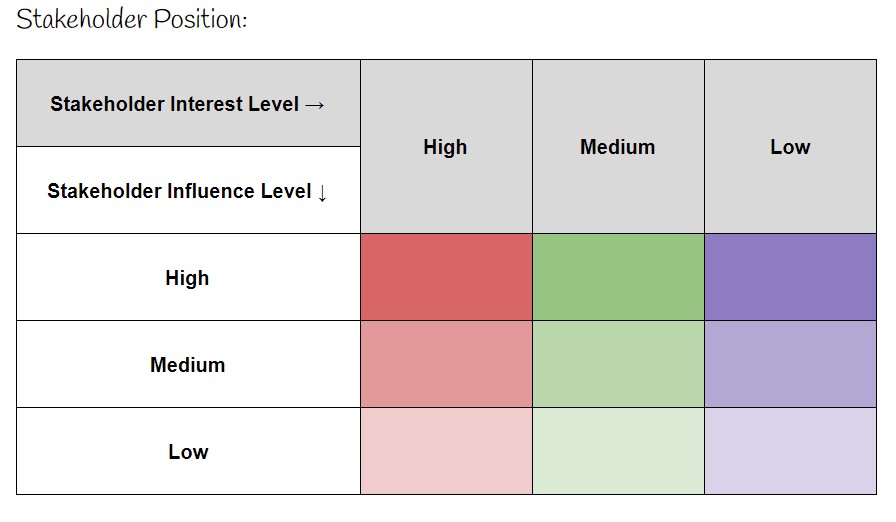Select the Low influence row label
The height and width of the screenshot is (522, 896).
pyautogui.click(x=187, y=452)
